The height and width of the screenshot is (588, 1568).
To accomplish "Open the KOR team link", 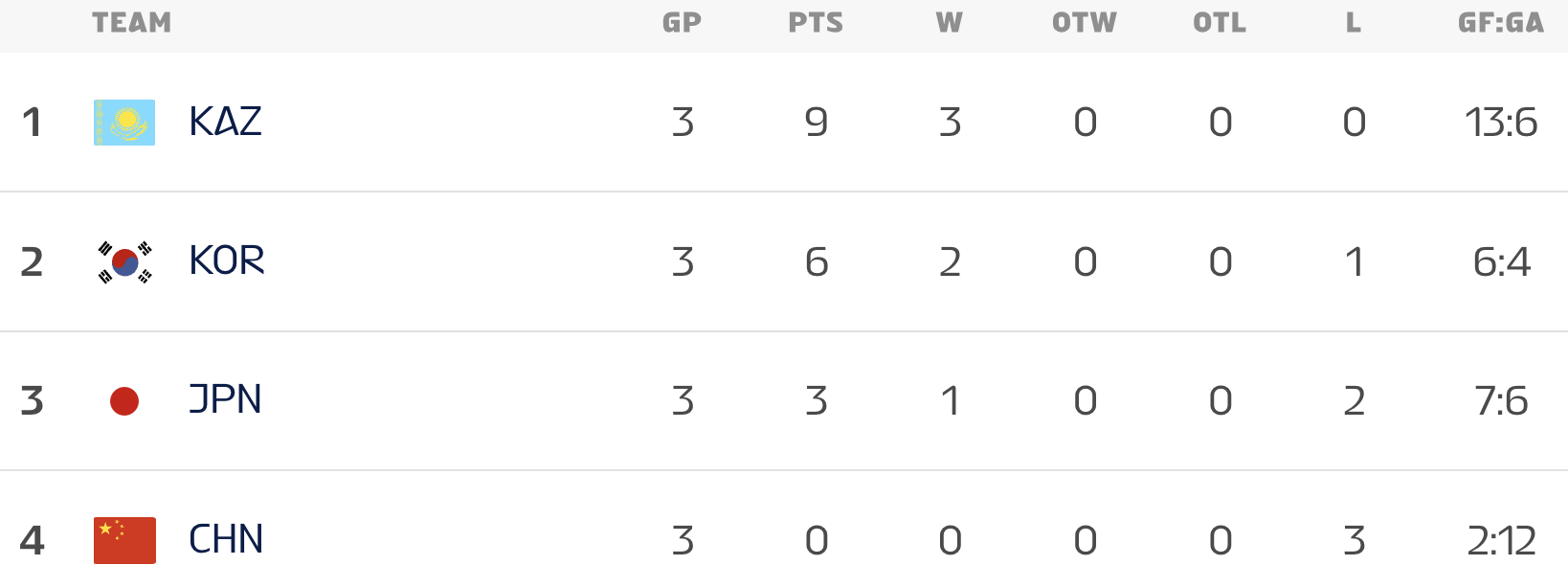I will click(226, 260).
